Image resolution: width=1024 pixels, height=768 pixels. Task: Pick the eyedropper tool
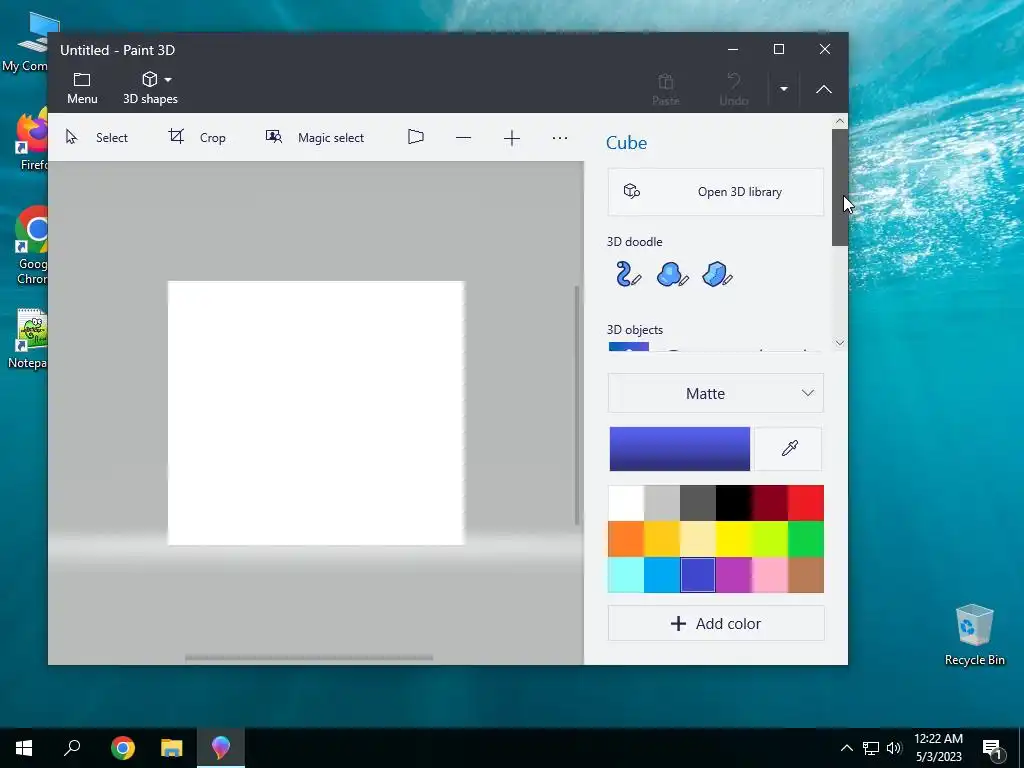pyautogui.click(x=790, y=449)
